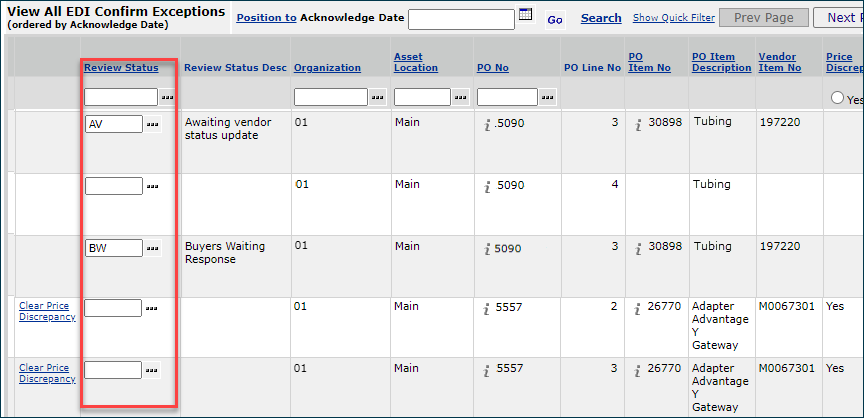
Task: Open lookup for the PO No filter
Action: [x=548, y=97]
